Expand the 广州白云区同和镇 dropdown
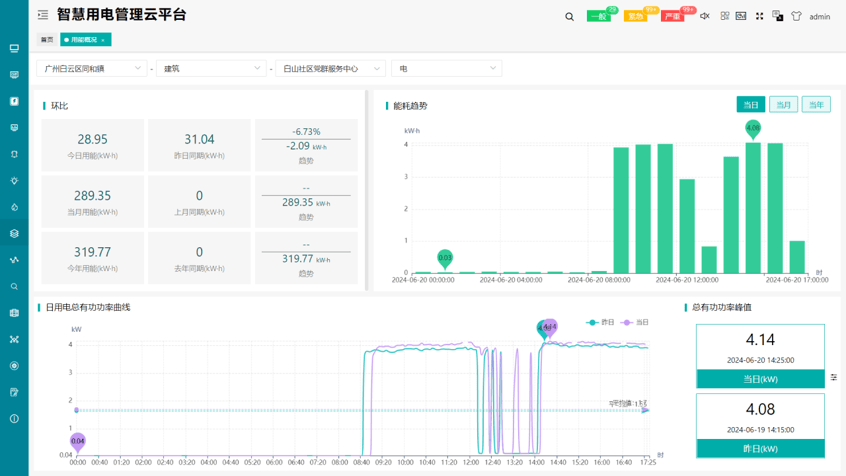 [x=92, y=69]
